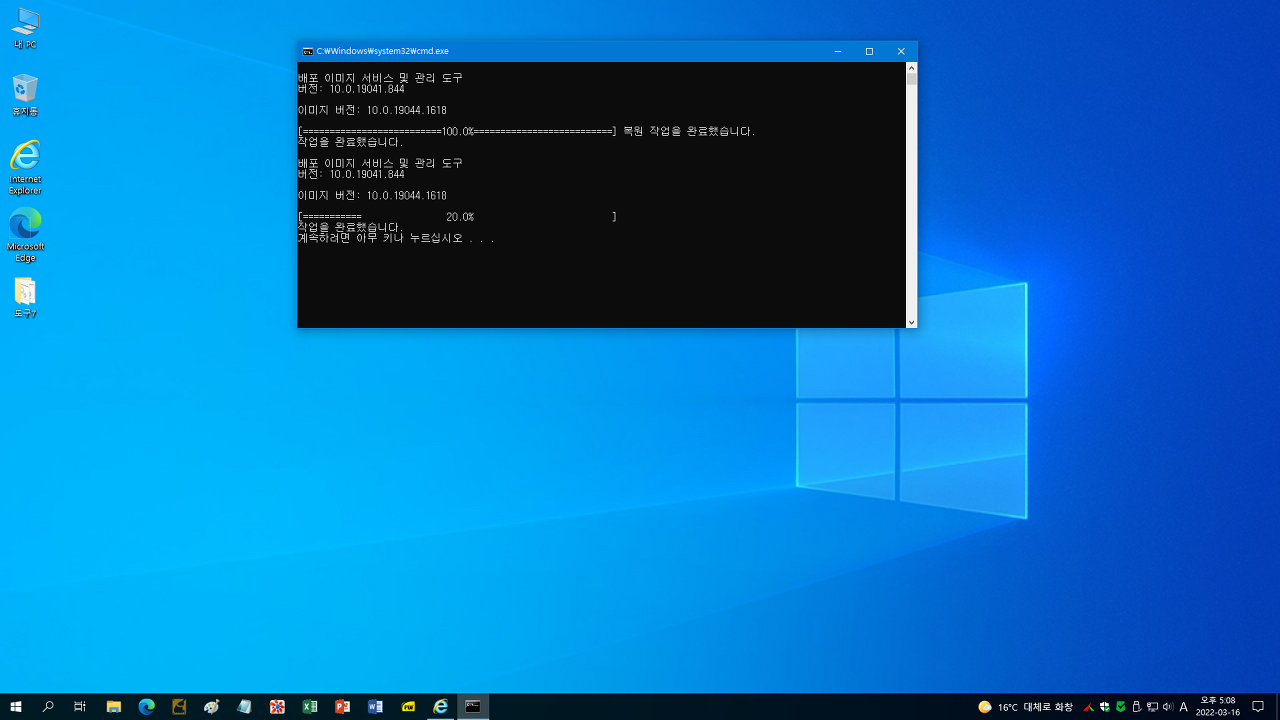Select the 도구7 folder on desktop
Screen dimensions: 1280x720
(x=25, y=298)
